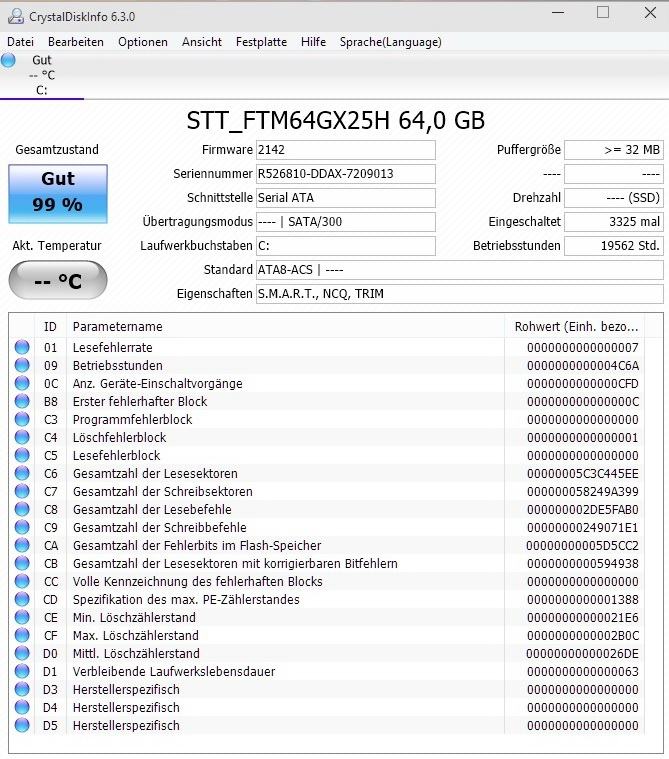Open the Ansicht menu
The width and height of the screenshot is (669, 759).
coord(202,42)
